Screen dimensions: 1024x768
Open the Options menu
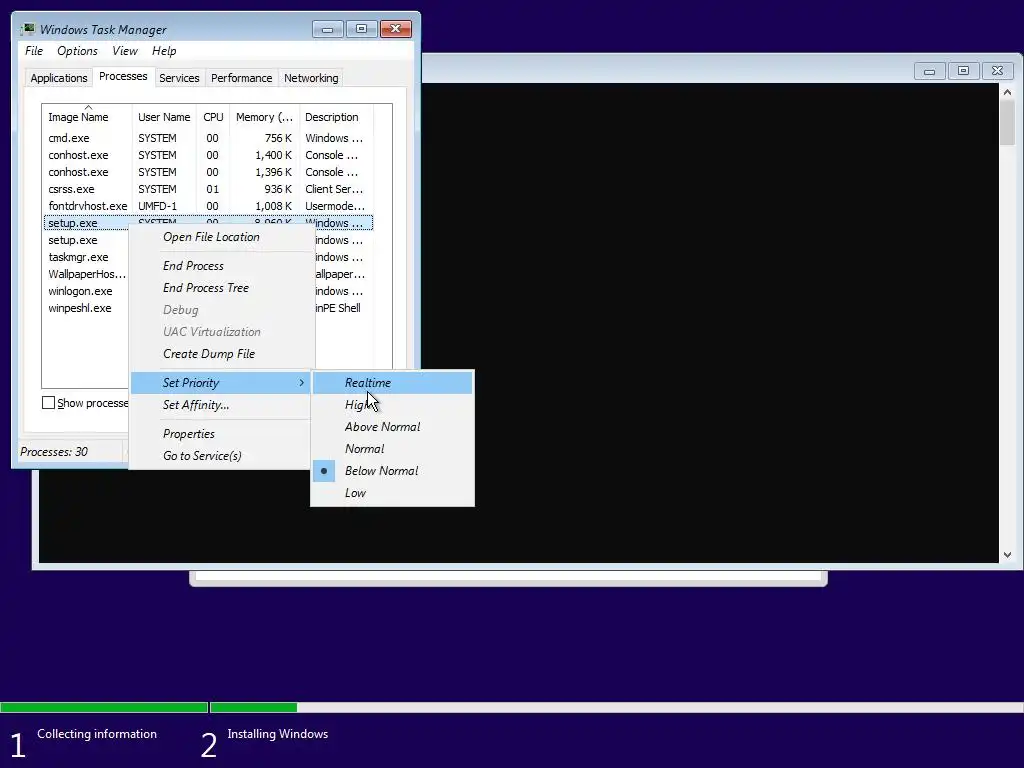[77, 51]
